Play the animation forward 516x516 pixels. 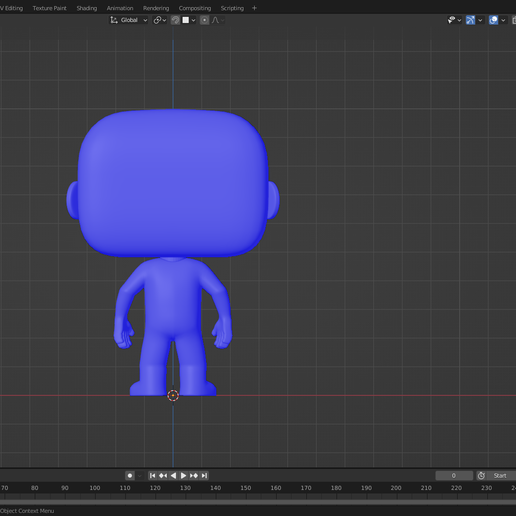[183, 476]
